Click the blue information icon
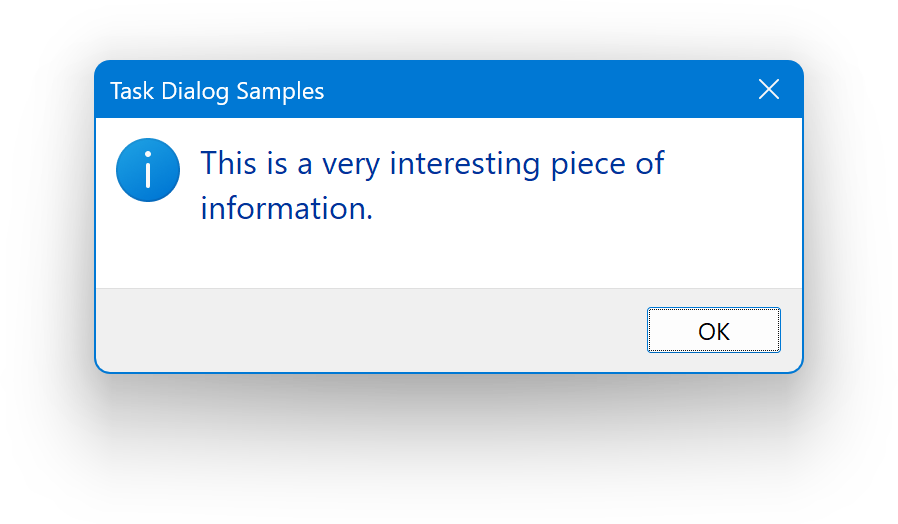The width and height of the screenshot is (898, 524). (148, 170)
